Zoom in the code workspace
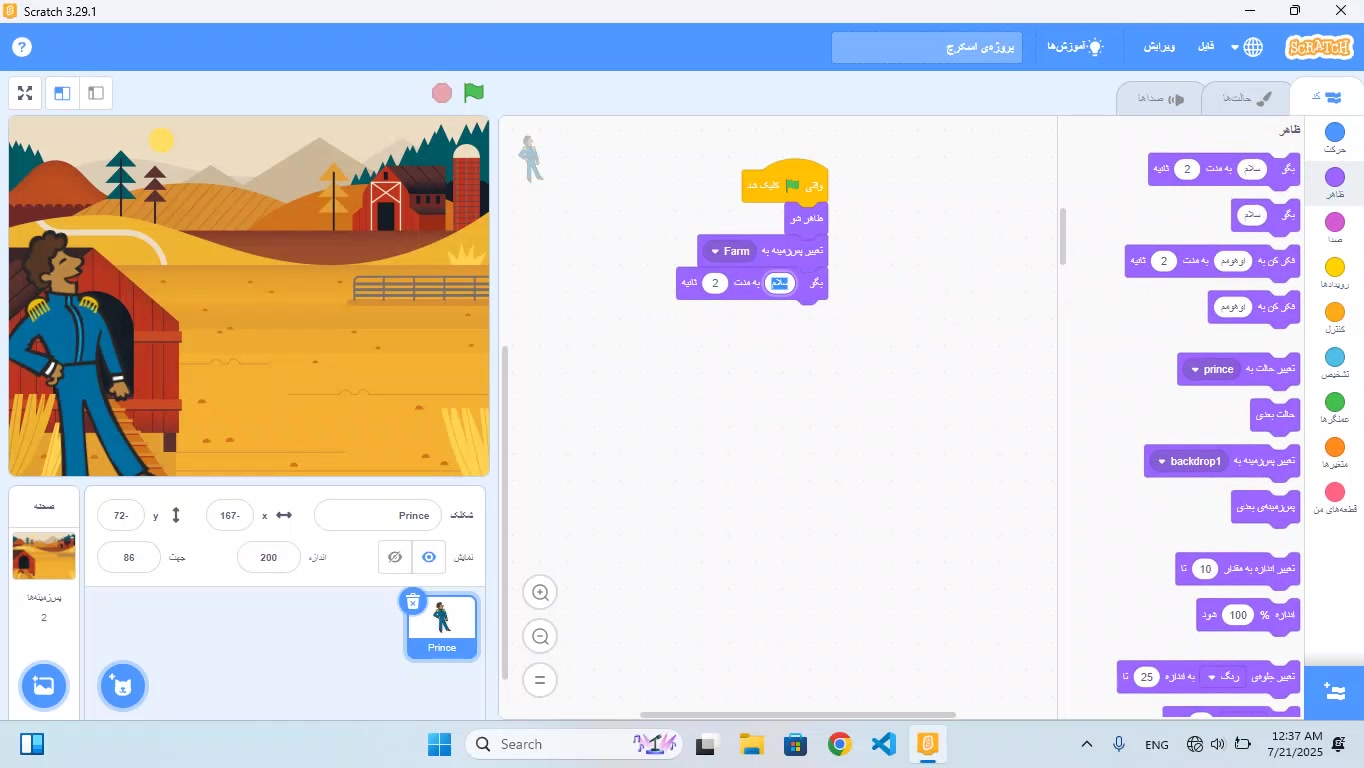The image size is (1364, 768). (x=540, y=593)
